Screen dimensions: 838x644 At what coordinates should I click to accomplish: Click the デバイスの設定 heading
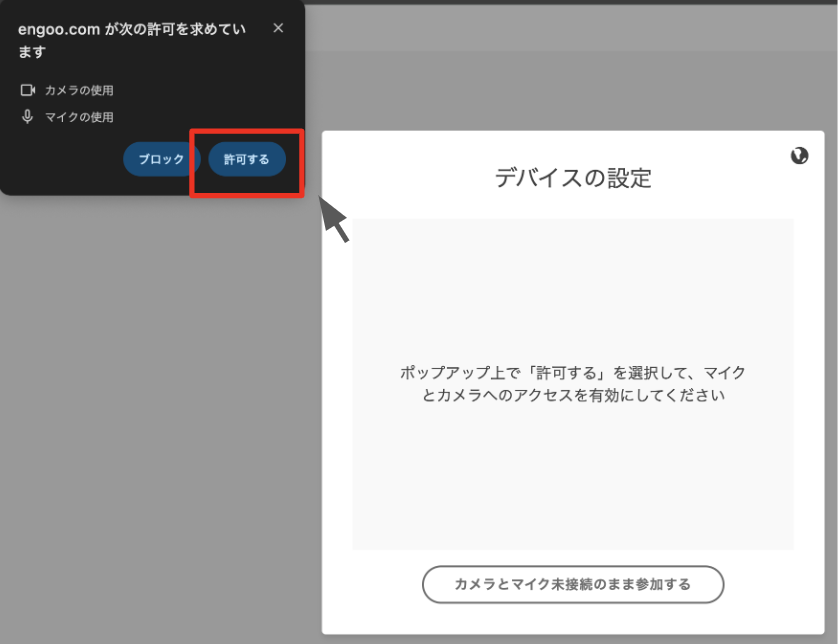(x=572, y=179)
